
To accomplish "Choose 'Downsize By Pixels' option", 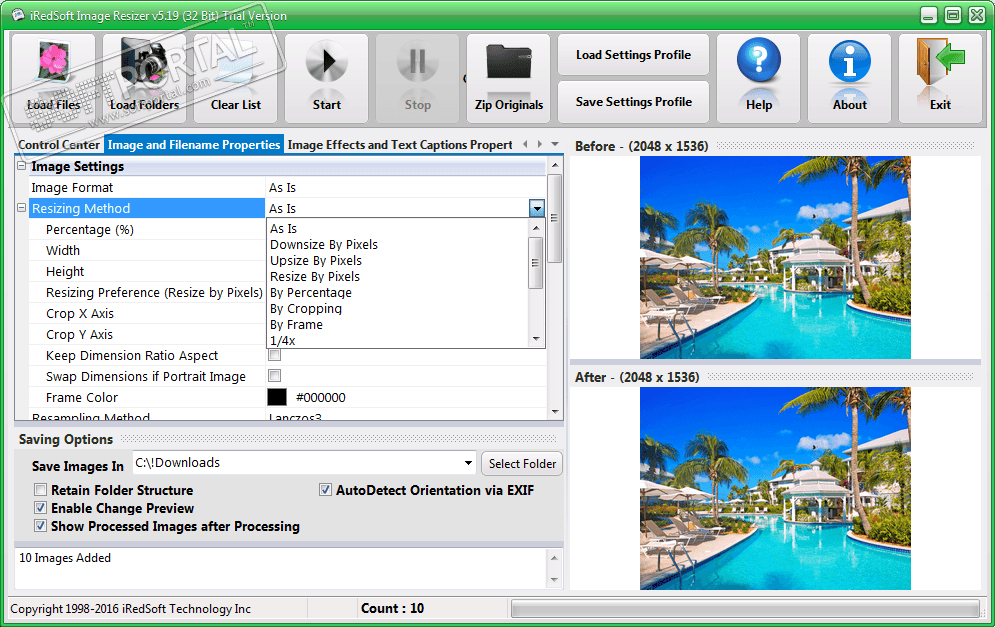I will click(x=398, y=244).
